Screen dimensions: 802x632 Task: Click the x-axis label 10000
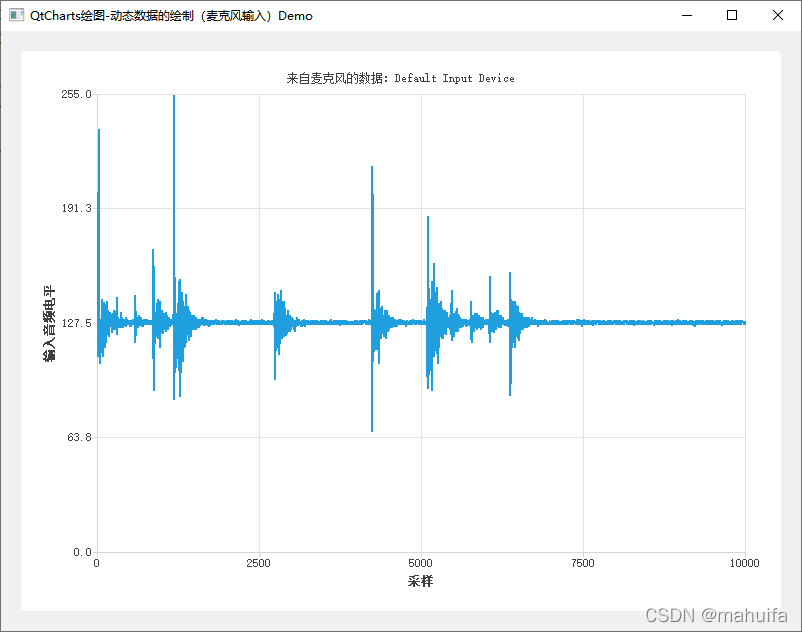[744, 563]
